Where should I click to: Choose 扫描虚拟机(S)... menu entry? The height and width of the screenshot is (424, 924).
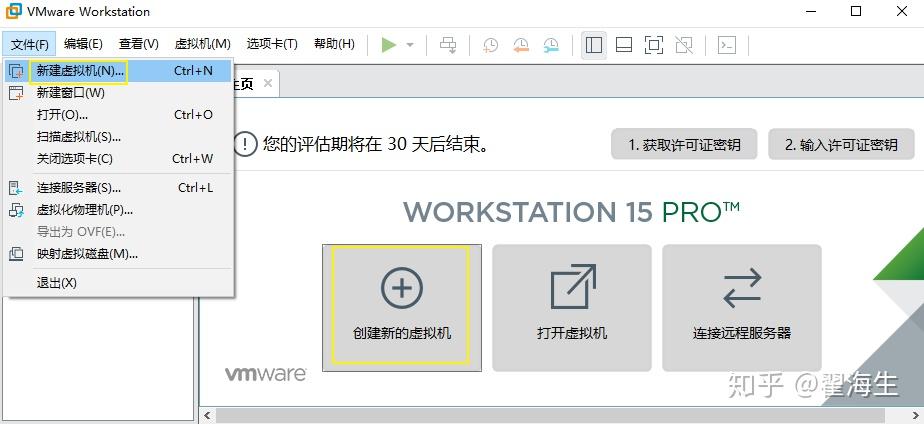[x=118, y=137]
